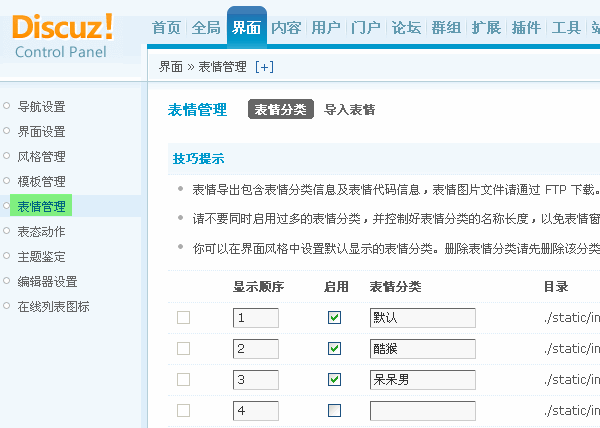Screen dimensions: 600x428
Task: Go to the 用户 menu
Action: pos(326,28)
